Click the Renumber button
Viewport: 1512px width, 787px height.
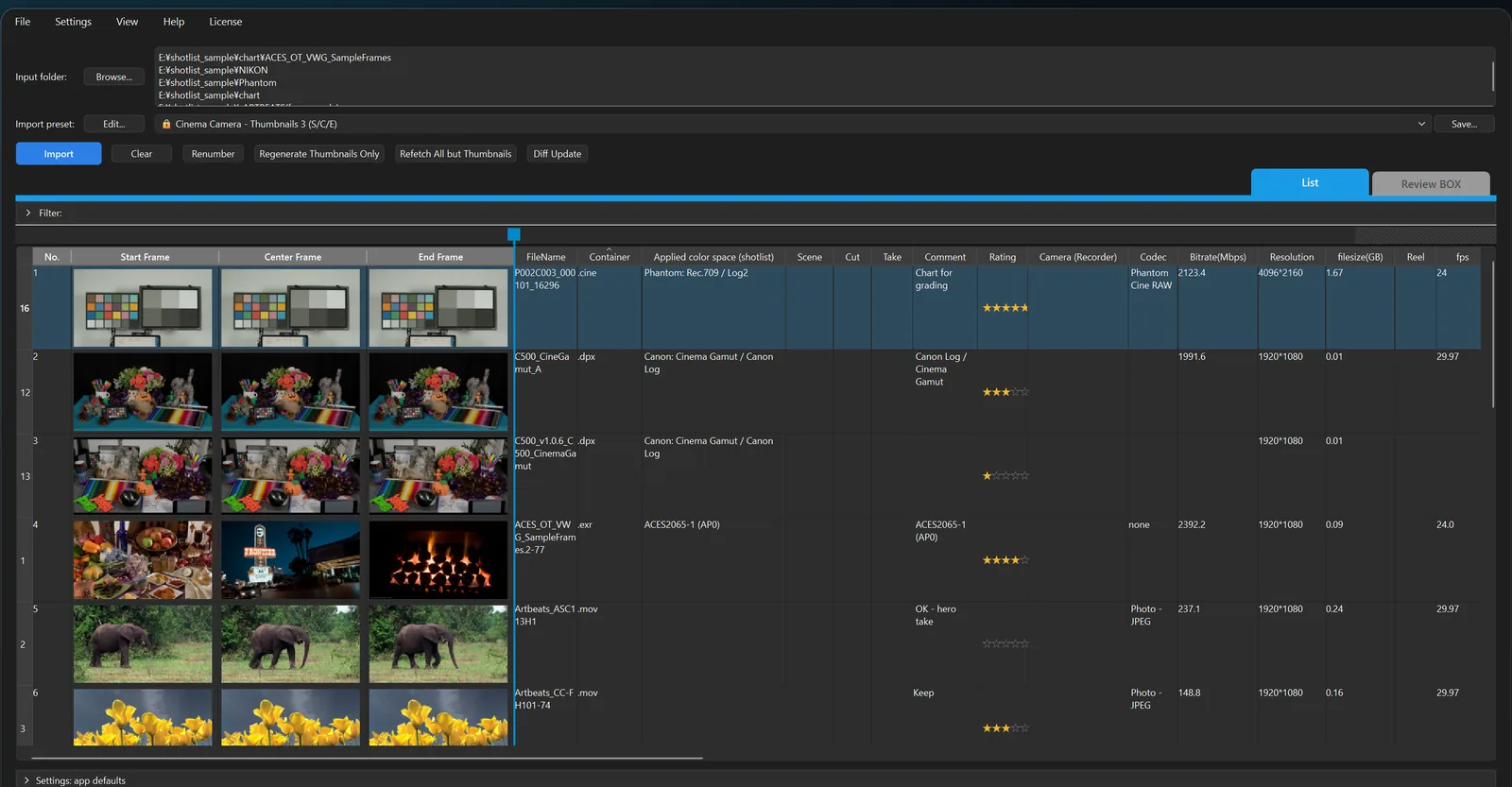click(x=213, y=154)
